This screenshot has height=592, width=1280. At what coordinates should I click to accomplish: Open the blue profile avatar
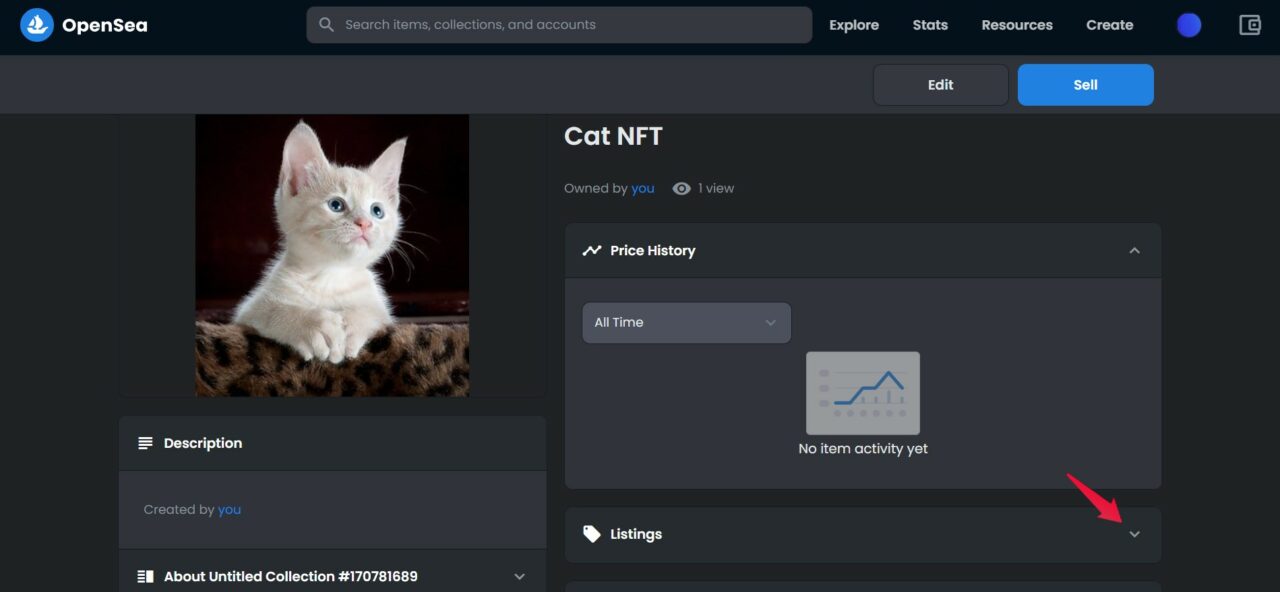(x=1189, y=25)
